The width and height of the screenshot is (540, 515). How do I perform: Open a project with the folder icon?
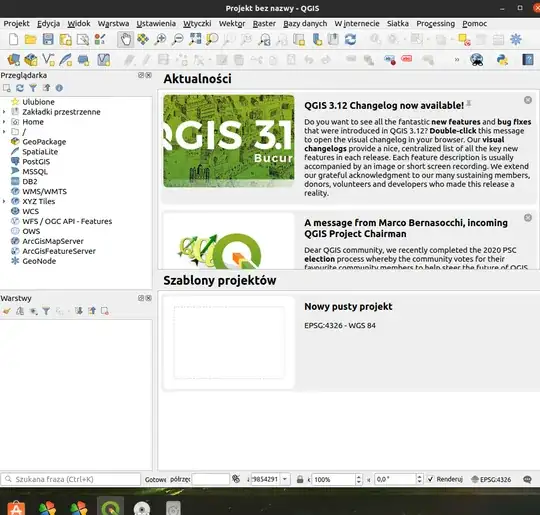pyautogui.click(x=31, y=39)
